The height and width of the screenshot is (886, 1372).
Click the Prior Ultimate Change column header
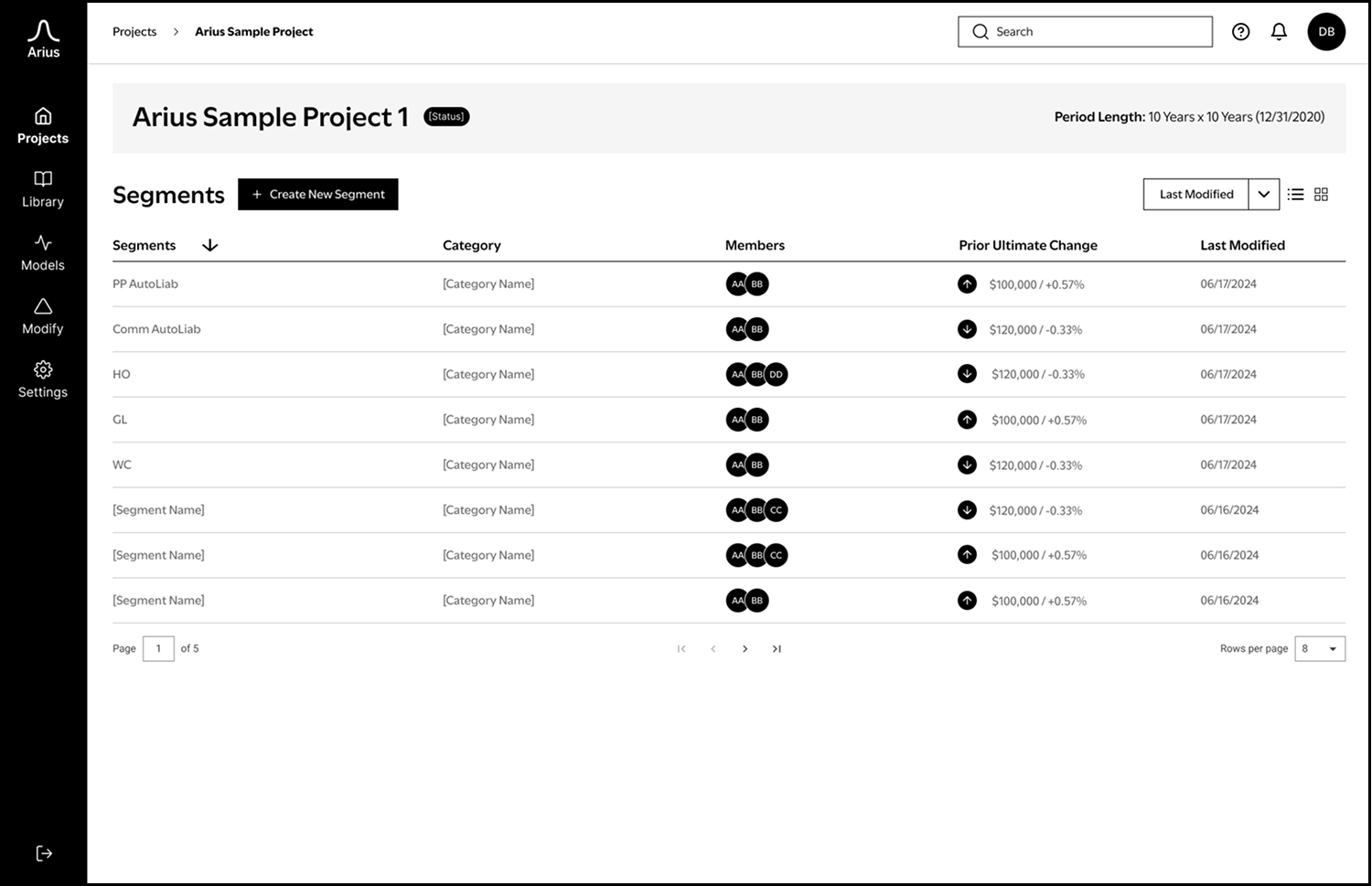(1027, 245)
